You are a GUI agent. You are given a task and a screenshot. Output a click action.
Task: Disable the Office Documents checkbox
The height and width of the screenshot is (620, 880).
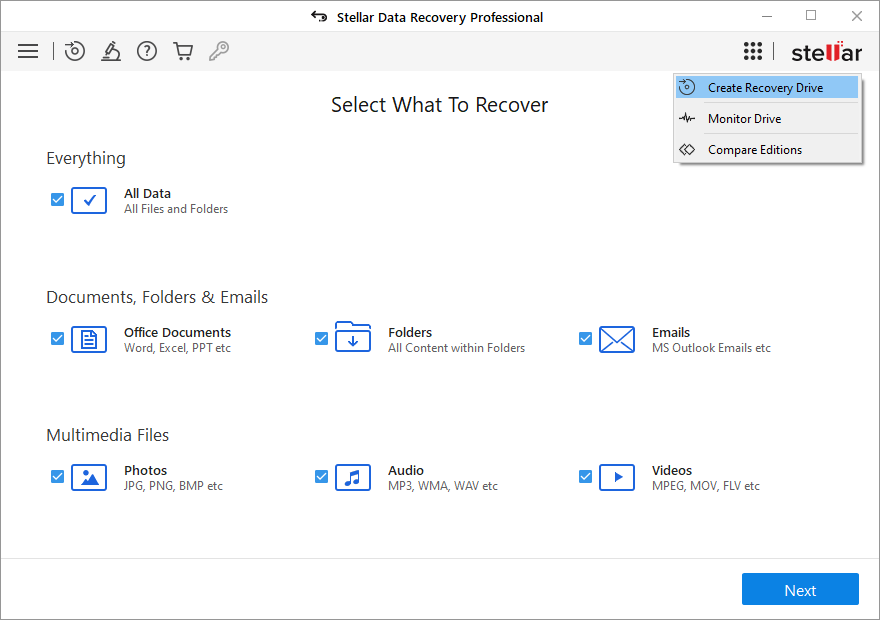(57, 338)
